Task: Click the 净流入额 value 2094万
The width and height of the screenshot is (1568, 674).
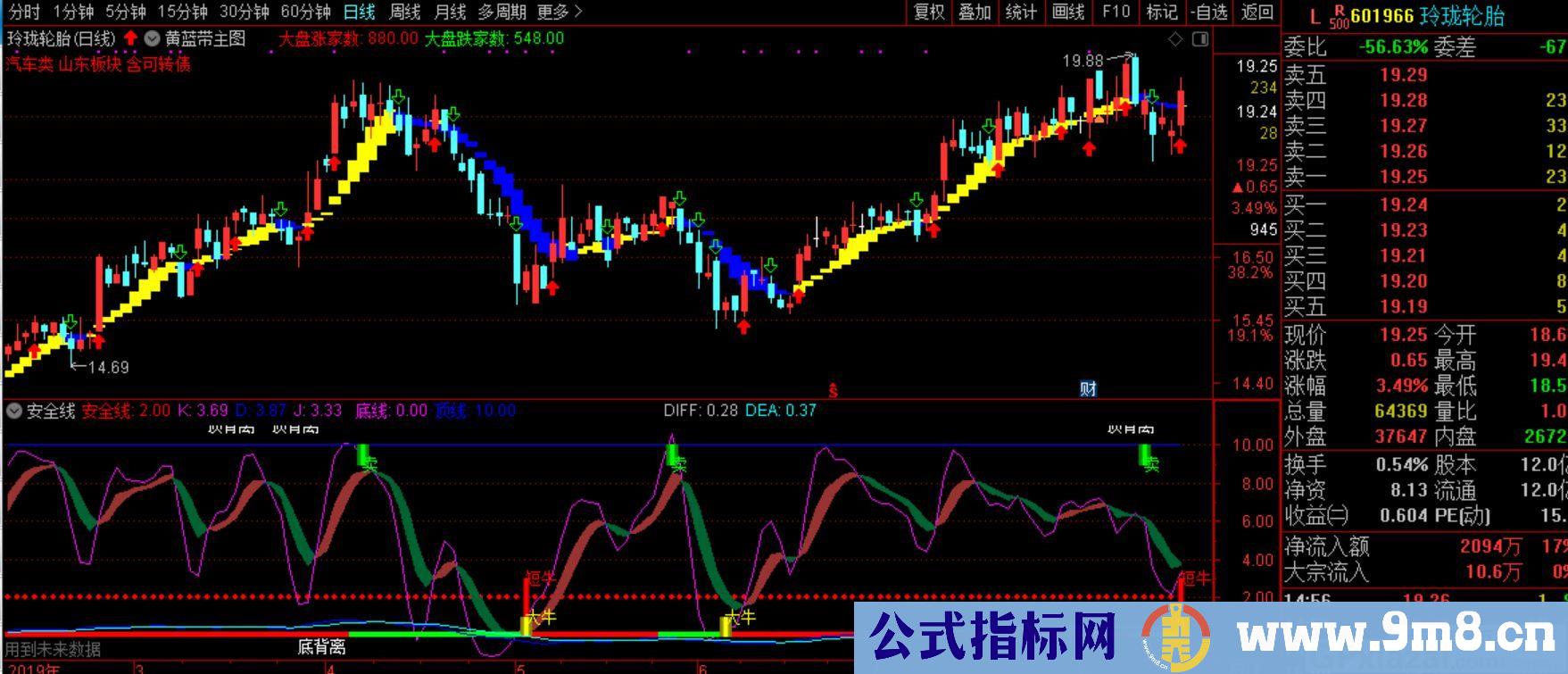Action: tap(1490, 546)
